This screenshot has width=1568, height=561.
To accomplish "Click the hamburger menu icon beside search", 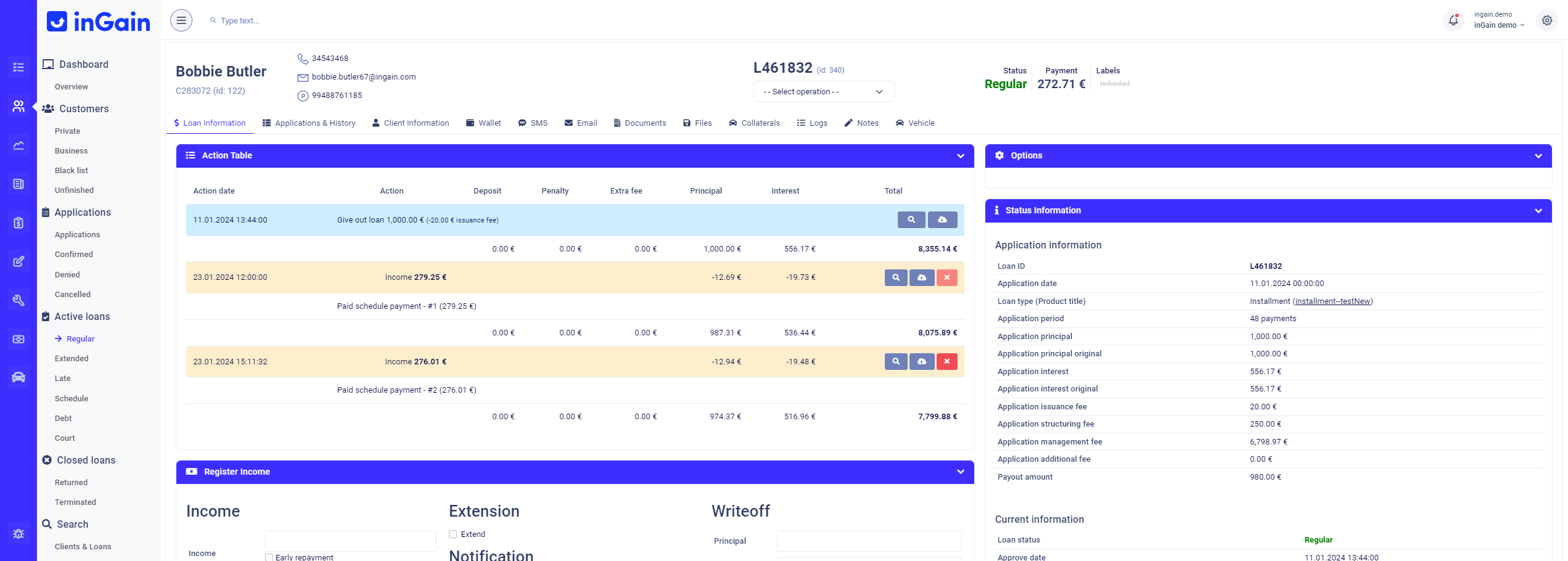I will [x=181, y=20].
